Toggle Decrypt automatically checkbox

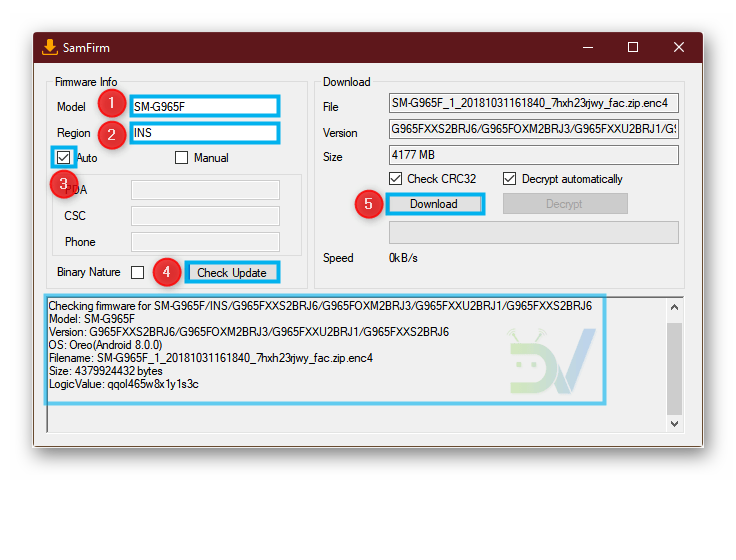[509, 179]
